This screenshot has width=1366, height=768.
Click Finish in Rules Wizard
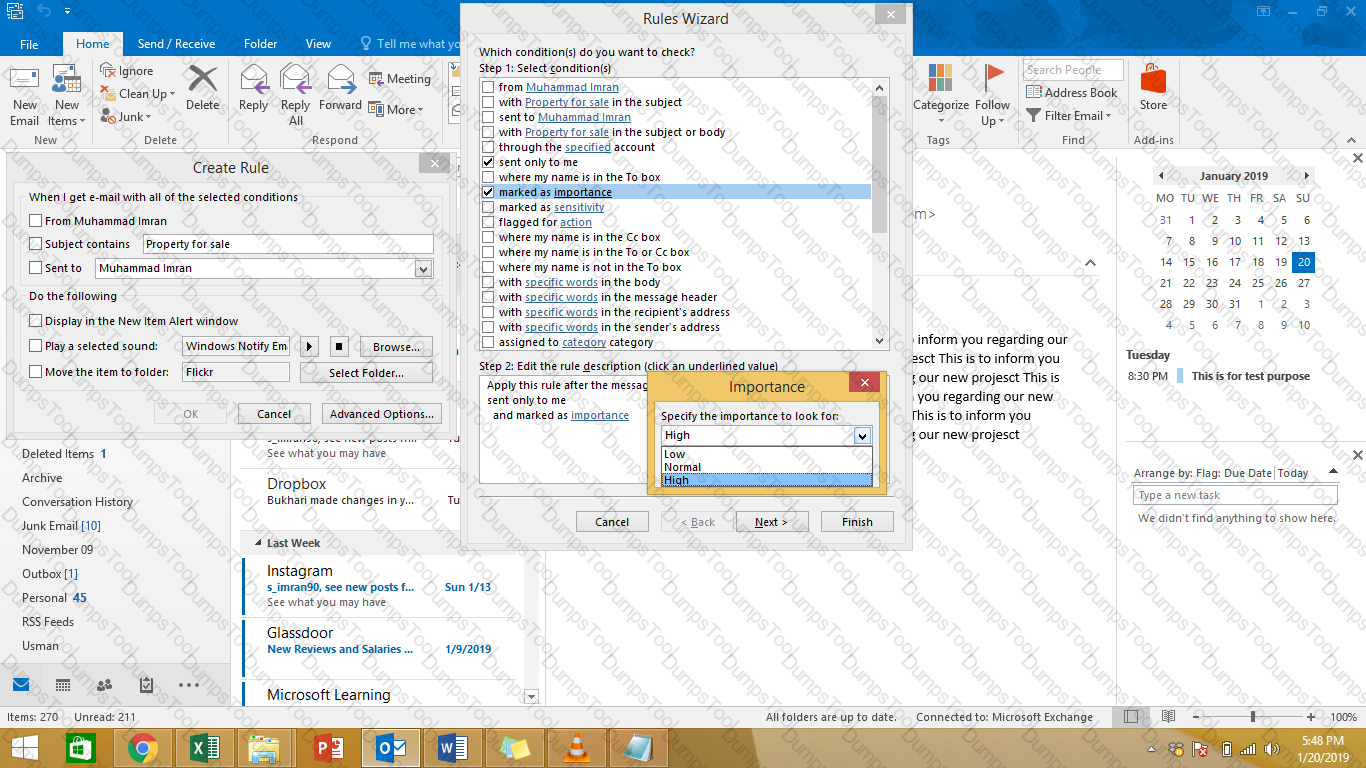(x=857, y=522)
